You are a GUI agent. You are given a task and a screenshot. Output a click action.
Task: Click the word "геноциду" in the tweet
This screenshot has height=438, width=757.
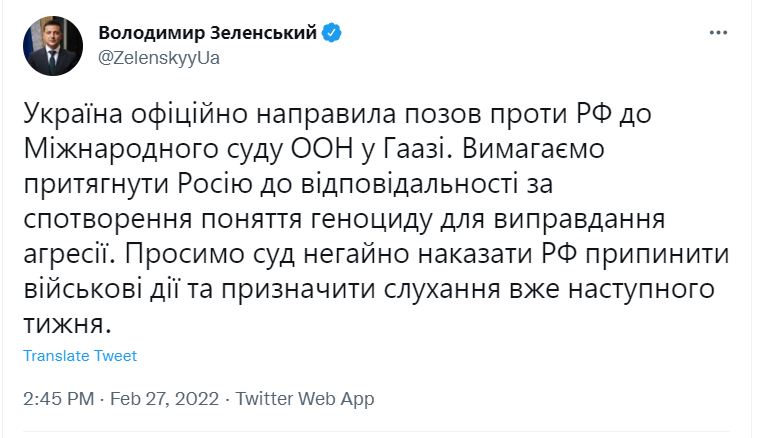[x=371, y=220]
